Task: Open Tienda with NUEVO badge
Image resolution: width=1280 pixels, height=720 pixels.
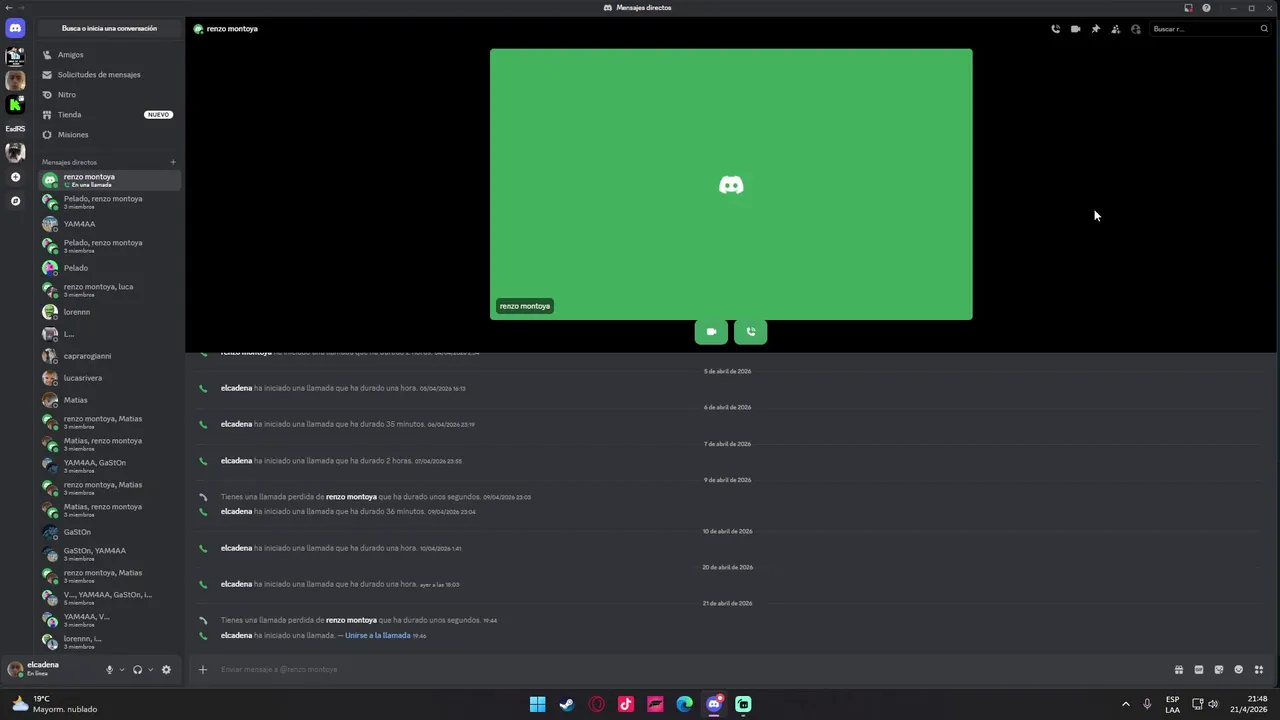Action: (110, 115)
